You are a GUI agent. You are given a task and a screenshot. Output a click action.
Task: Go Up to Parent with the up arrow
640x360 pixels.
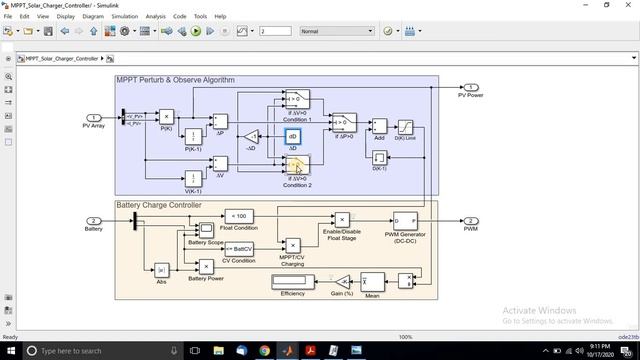[93, 31]
